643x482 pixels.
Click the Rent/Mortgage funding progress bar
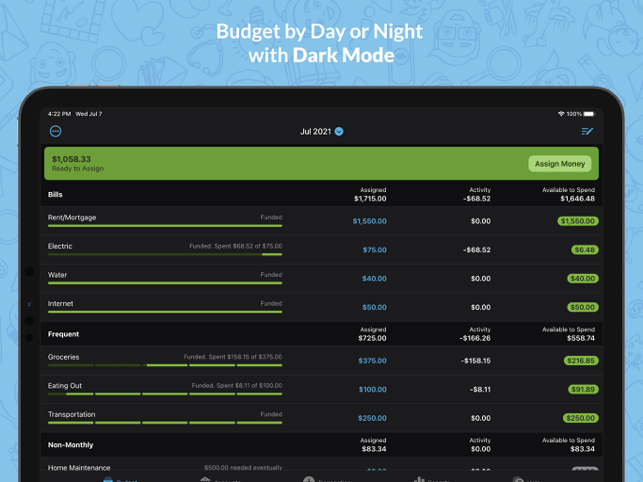165,226
